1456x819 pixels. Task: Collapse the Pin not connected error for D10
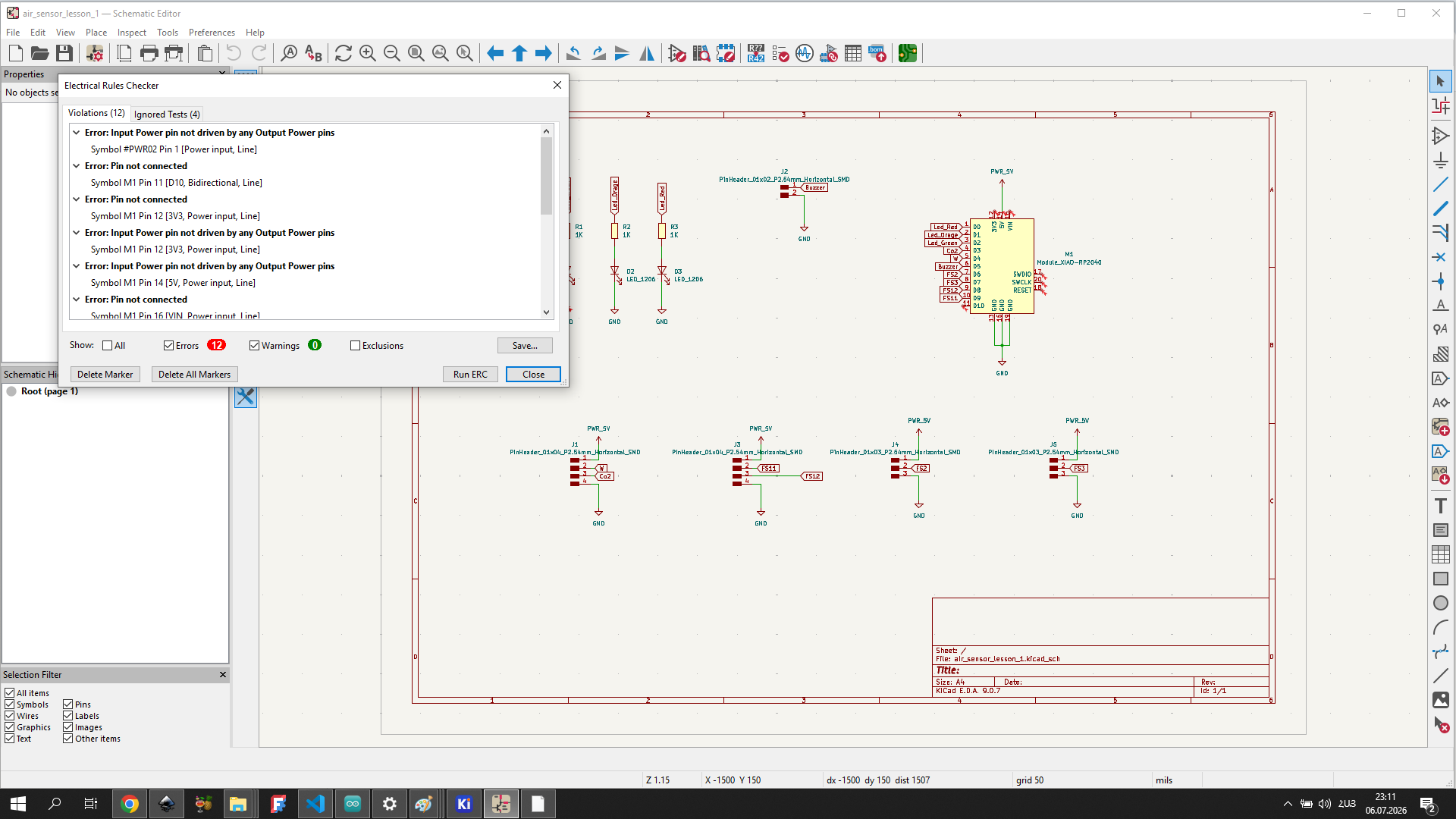77,166
